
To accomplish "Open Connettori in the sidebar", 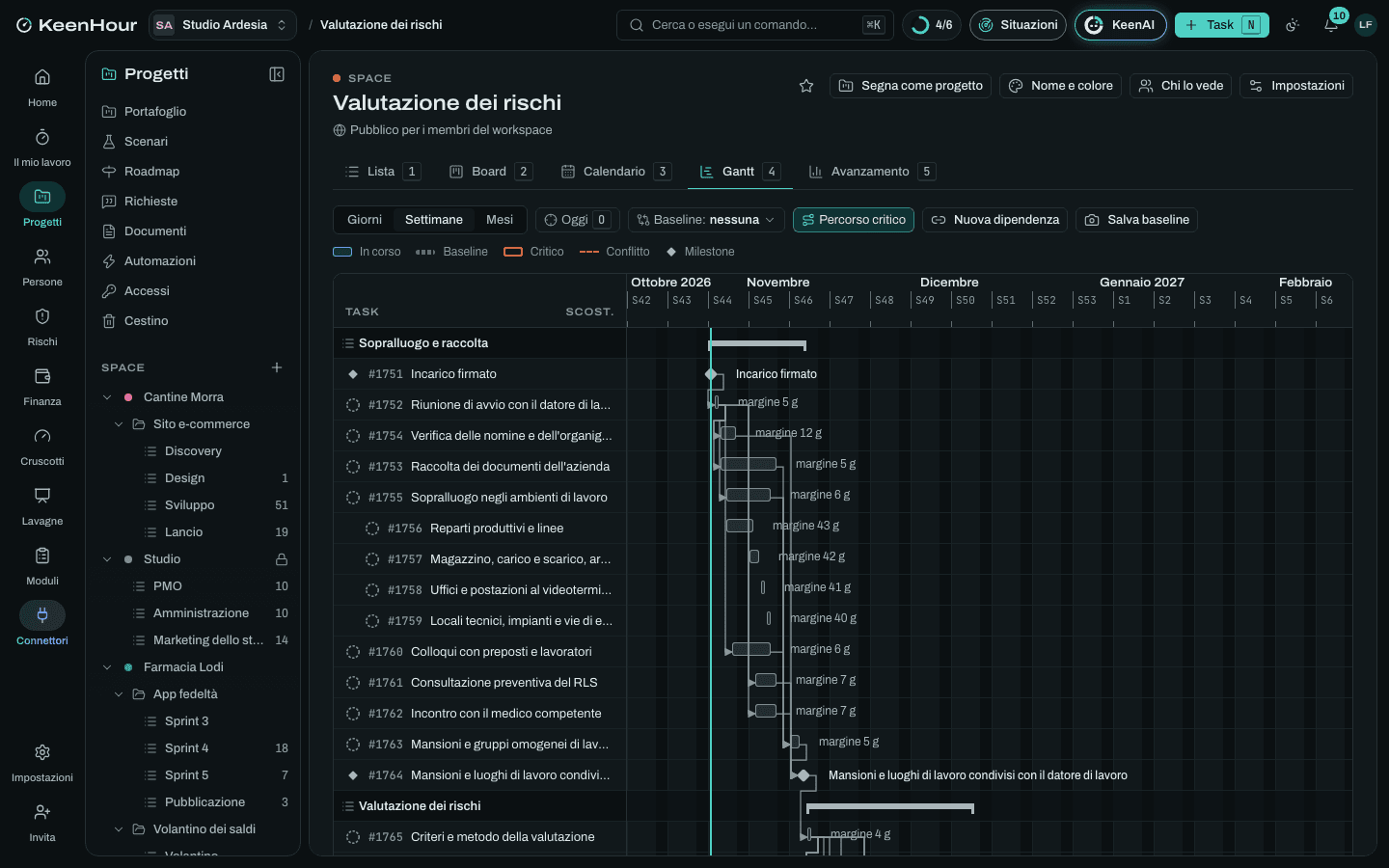I will tap(42, 625).
